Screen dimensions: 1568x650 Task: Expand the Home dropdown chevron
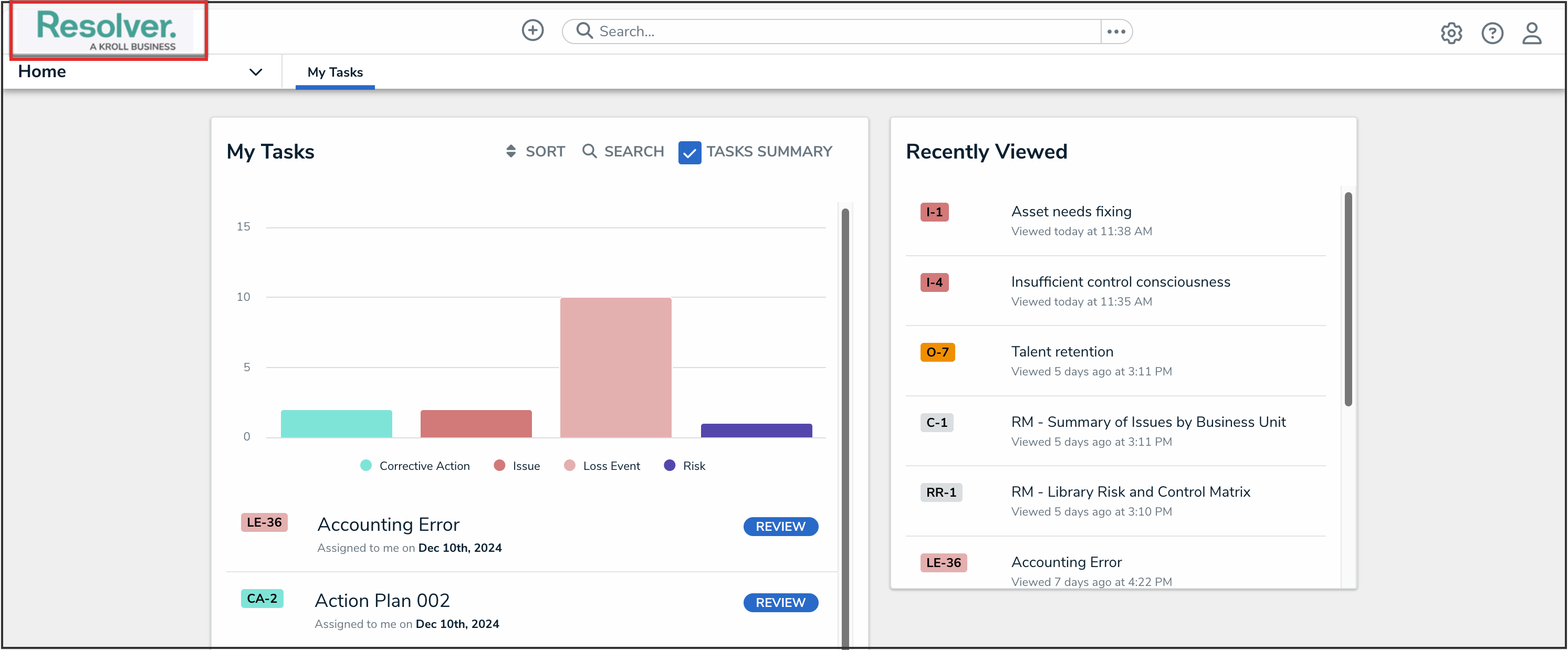[x=256, y=72]
